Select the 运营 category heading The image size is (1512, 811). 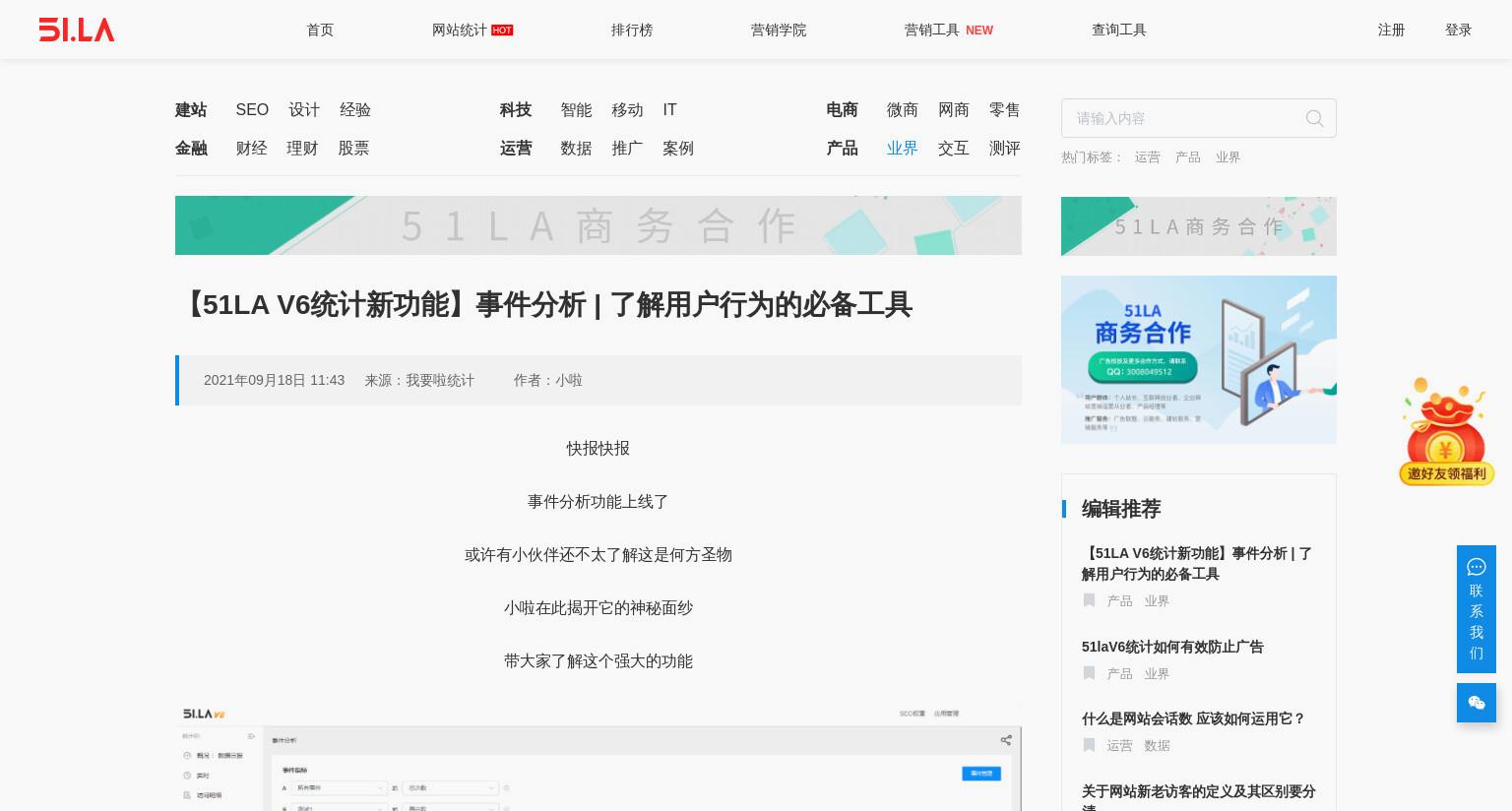[516, 148]
